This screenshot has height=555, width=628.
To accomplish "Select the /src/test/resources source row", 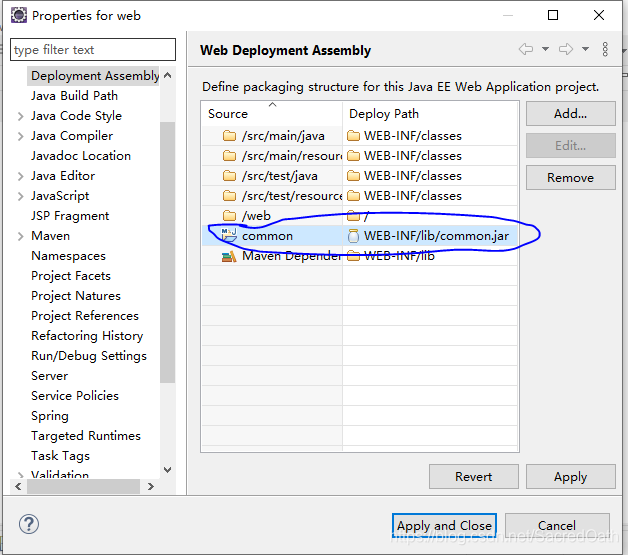I will point(272,196).
